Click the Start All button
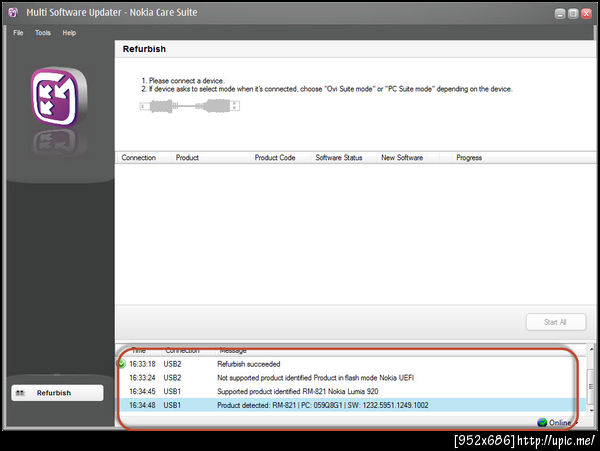Image resolution: width=600 pixels, height=451 pixels. [x=556, y=322]
